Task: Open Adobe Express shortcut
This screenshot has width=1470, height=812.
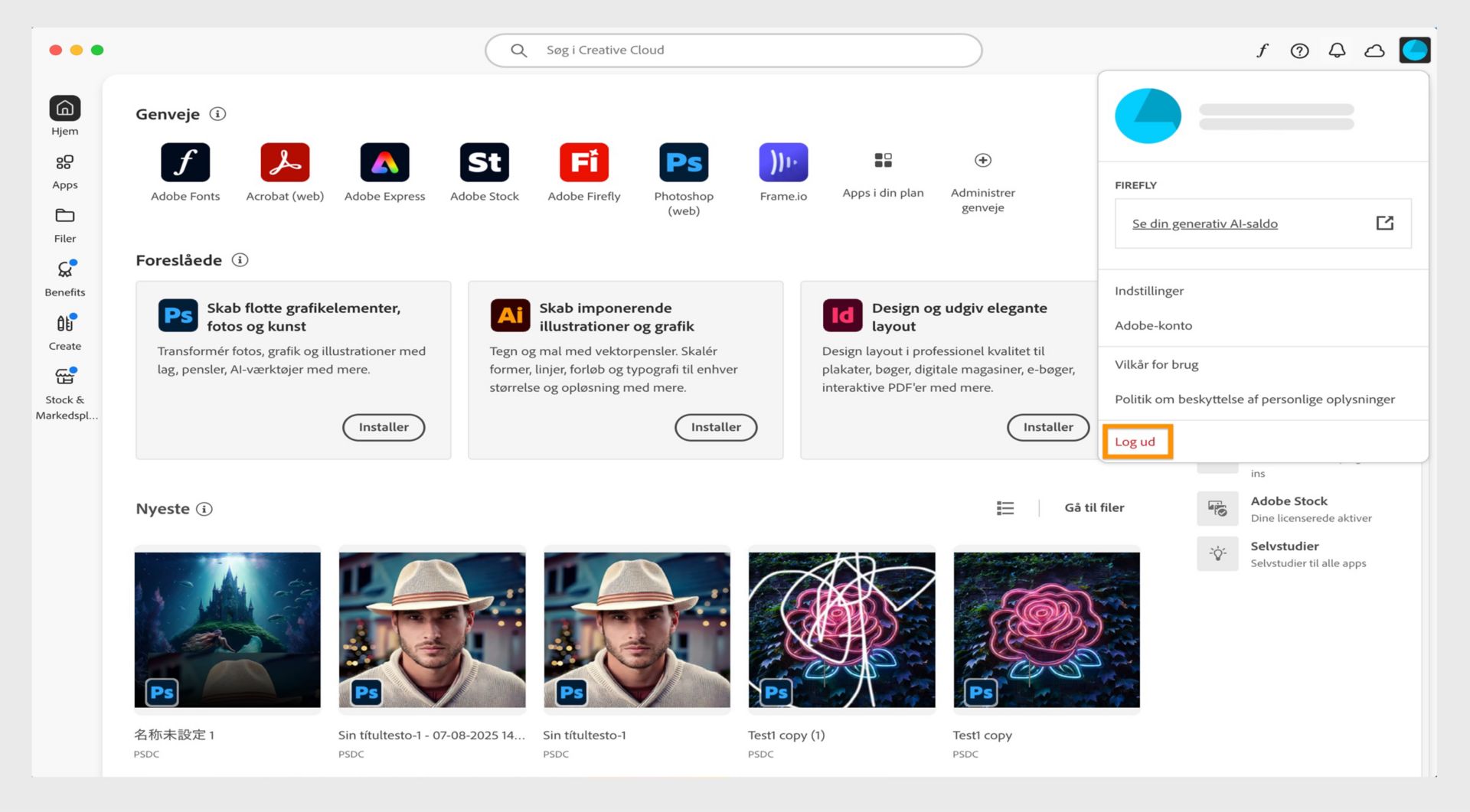Action: (x=384, y=162)
